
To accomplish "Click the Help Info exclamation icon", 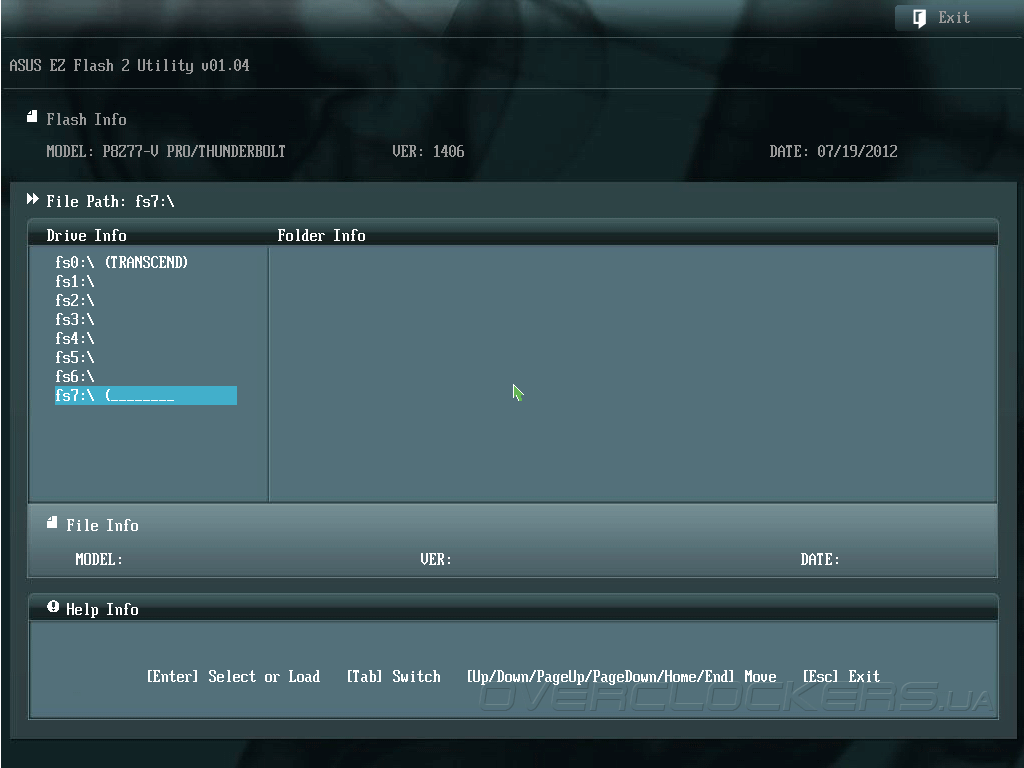I will (53, 607).
